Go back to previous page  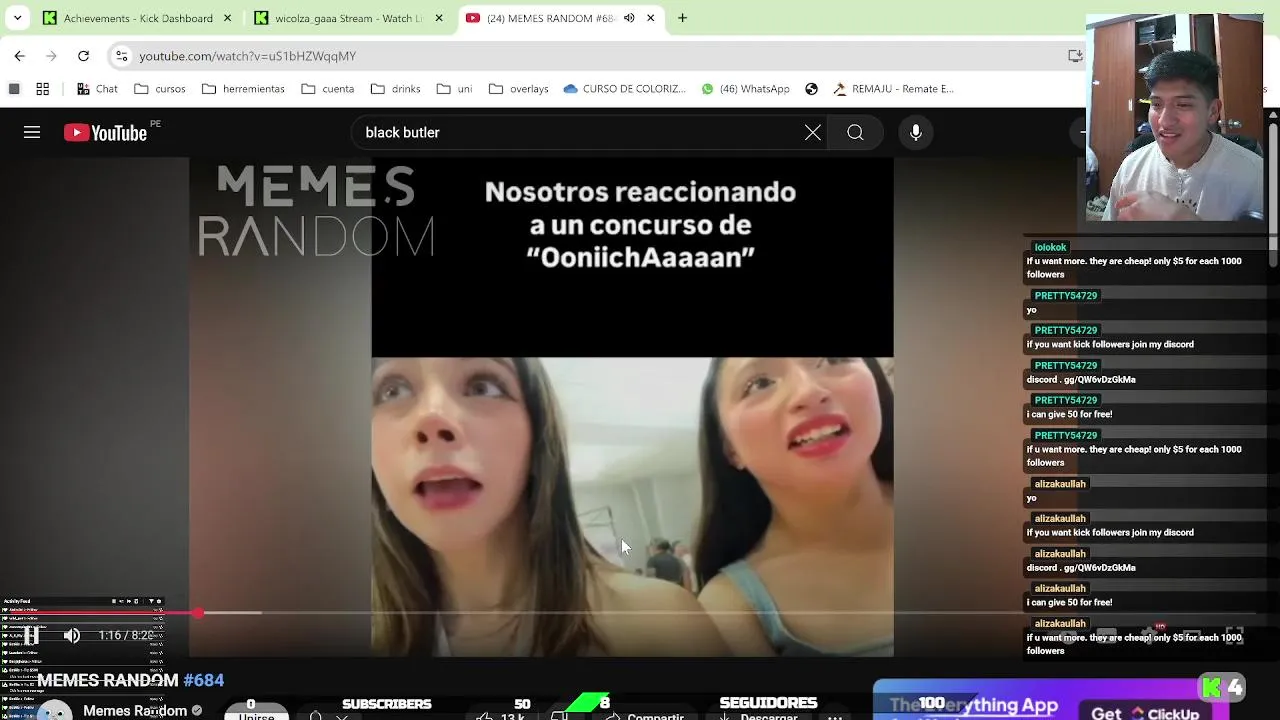(x=19, y=56)
